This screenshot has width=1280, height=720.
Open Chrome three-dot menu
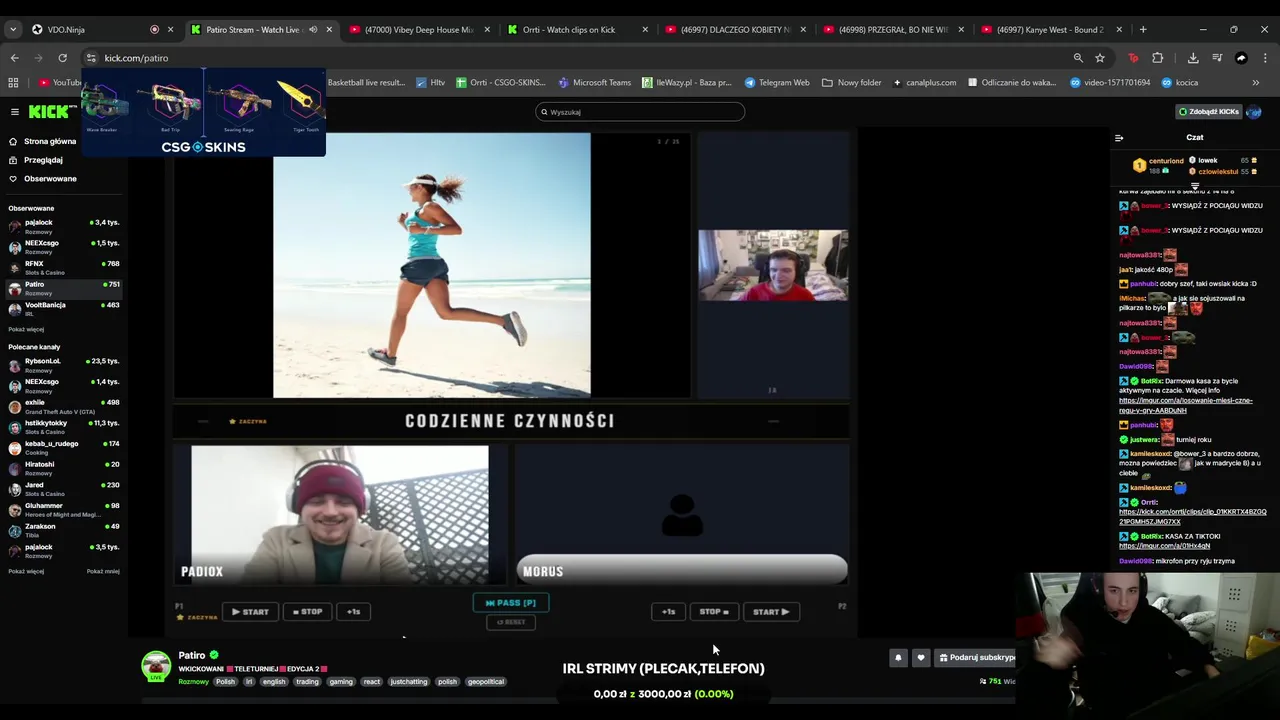click(x=1265, y=58)
